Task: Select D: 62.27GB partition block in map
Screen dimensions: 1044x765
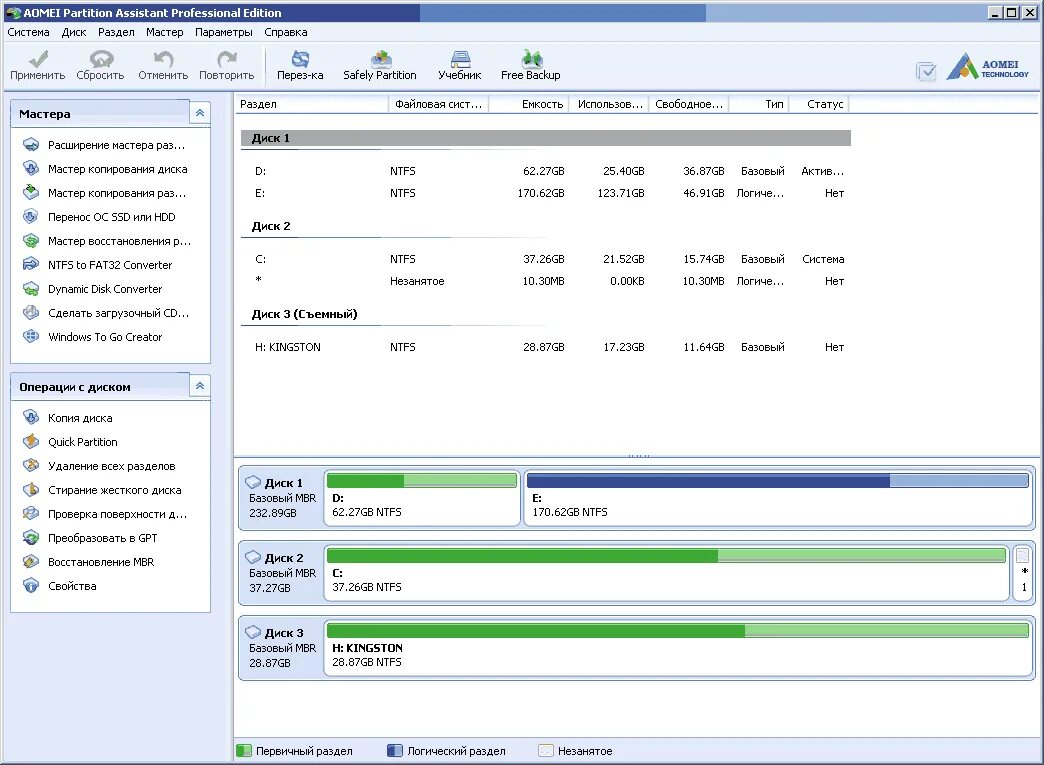Action: pos(421,498)
